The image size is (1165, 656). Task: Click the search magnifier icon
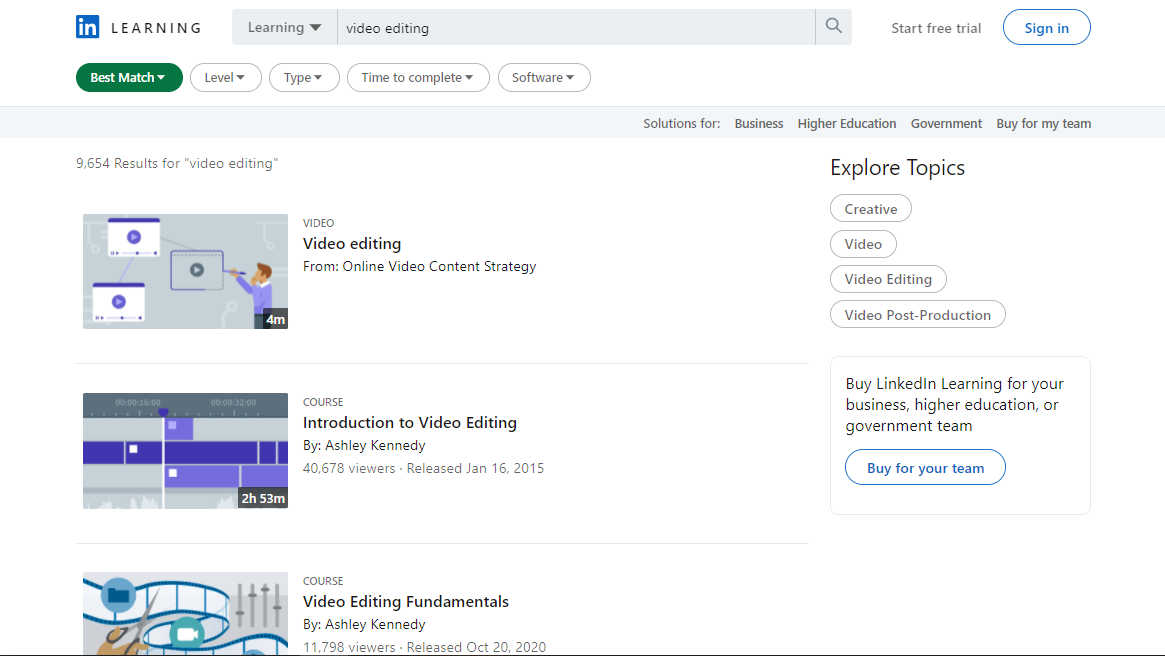(834, 27)
